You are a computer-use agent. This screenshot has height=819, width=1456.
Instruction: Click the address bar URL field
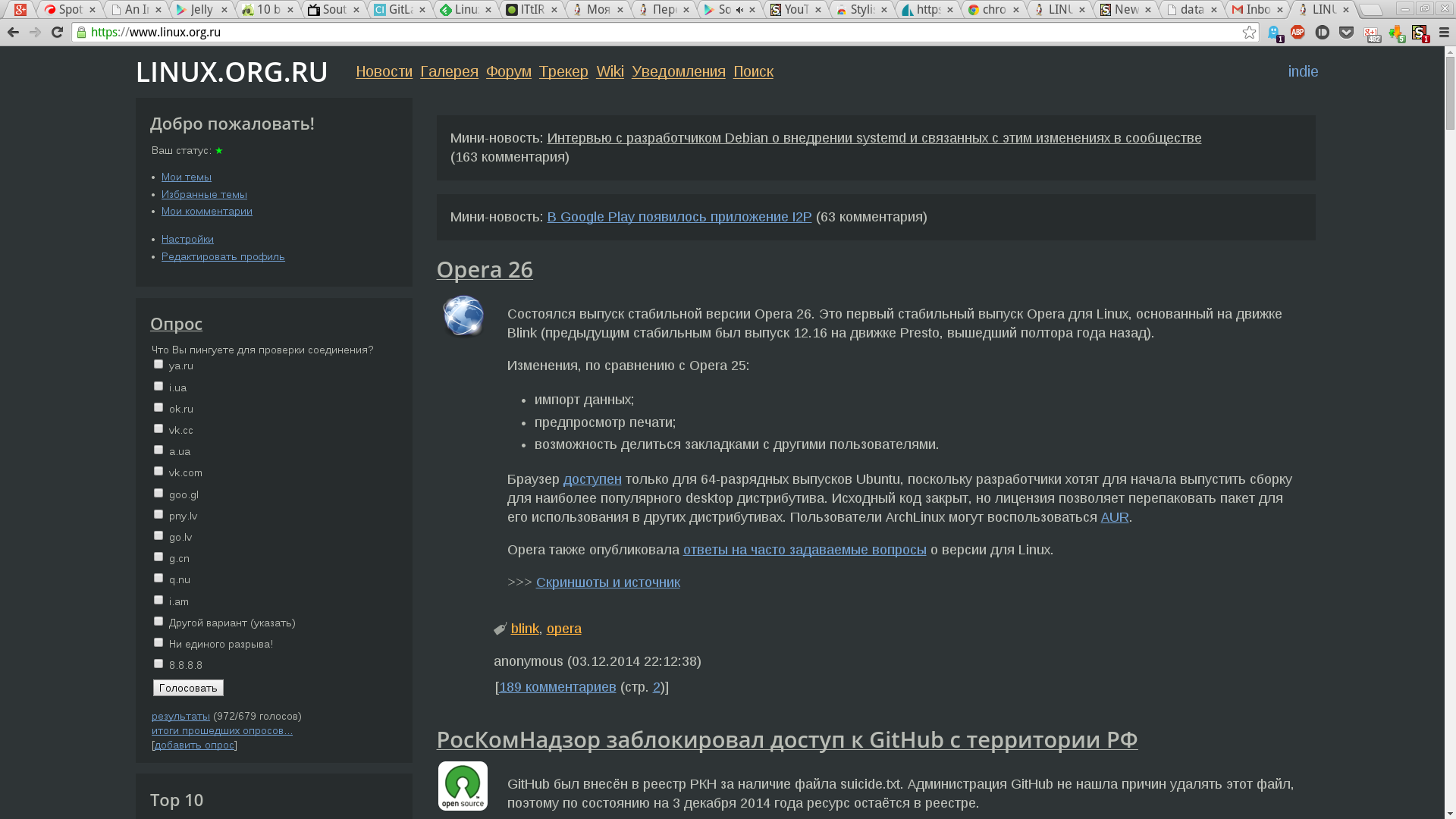coord(664,33)
